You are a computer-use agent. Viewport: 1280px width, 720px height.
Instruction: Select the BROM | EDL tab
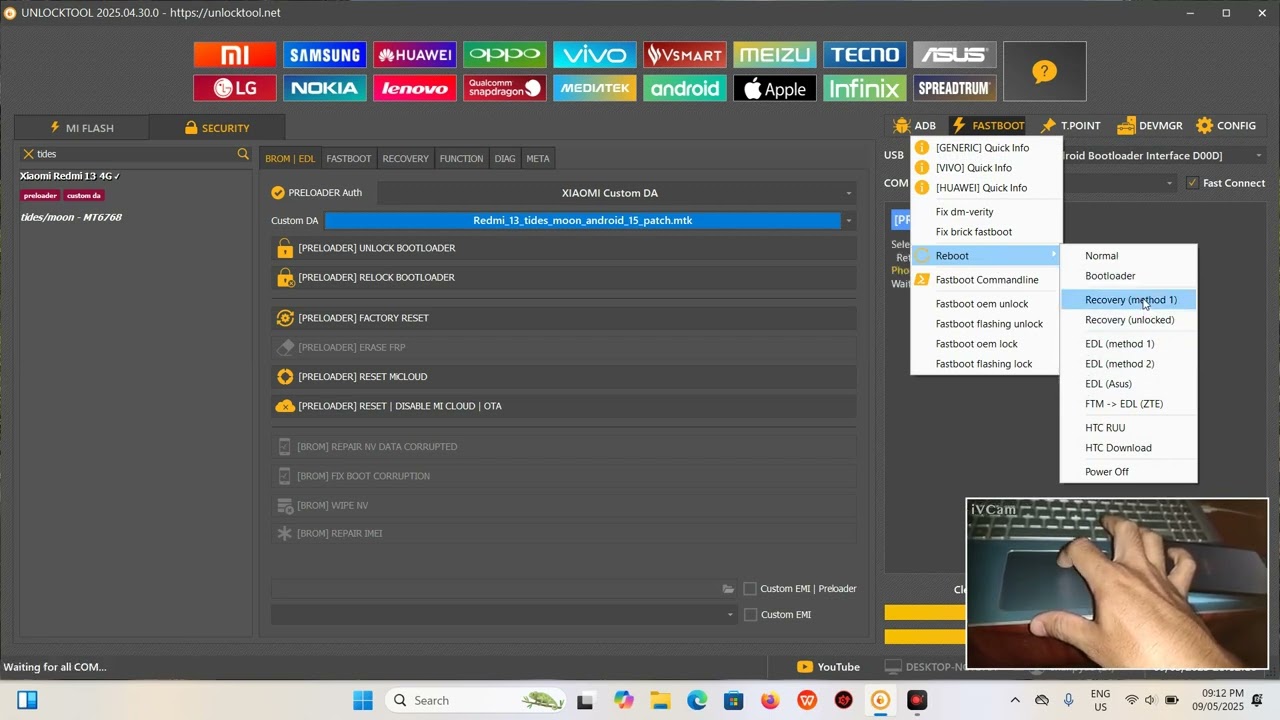pos(290,158)
